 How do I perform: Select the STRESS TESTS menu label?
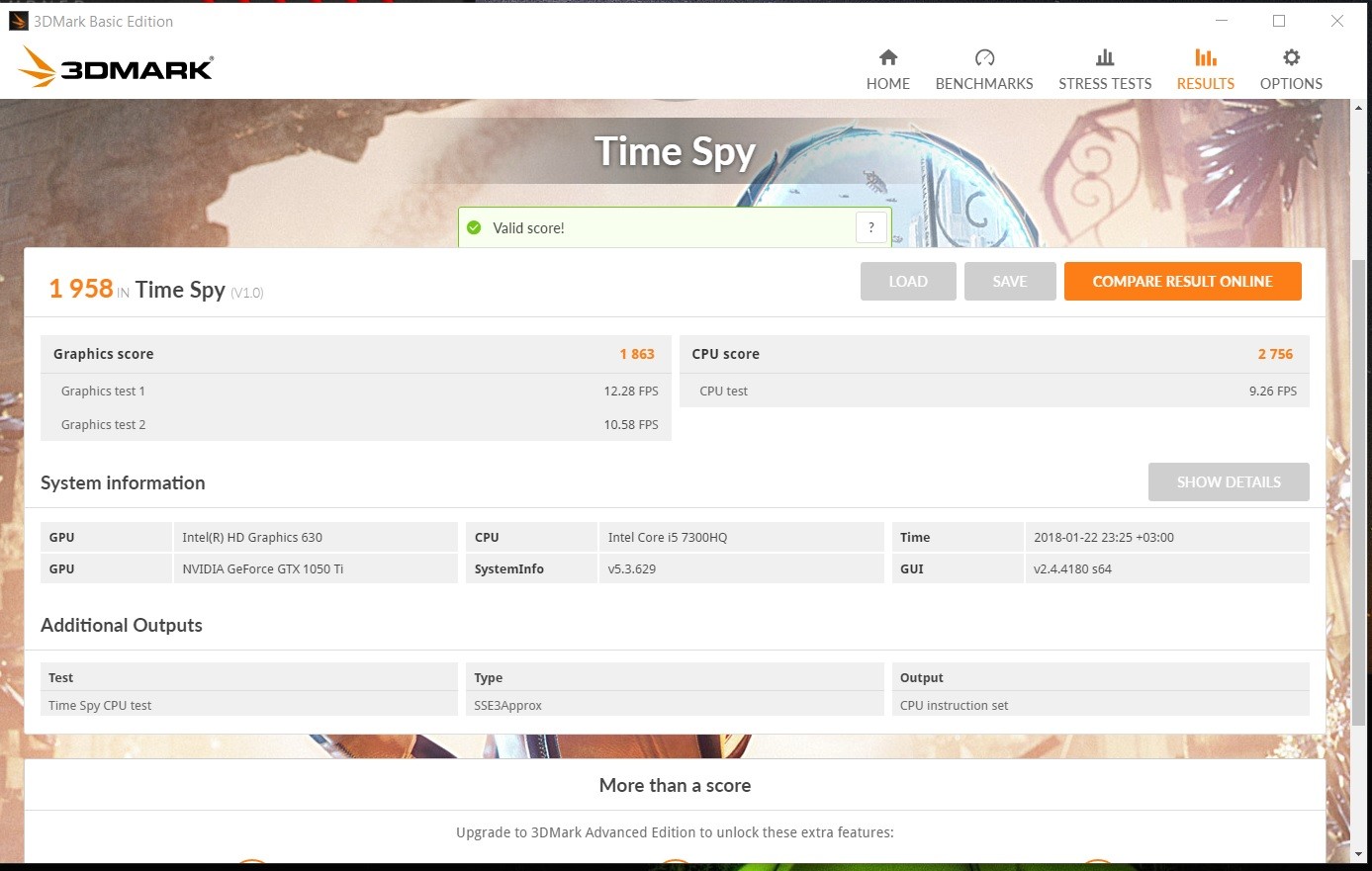[x=1105, y=84]
